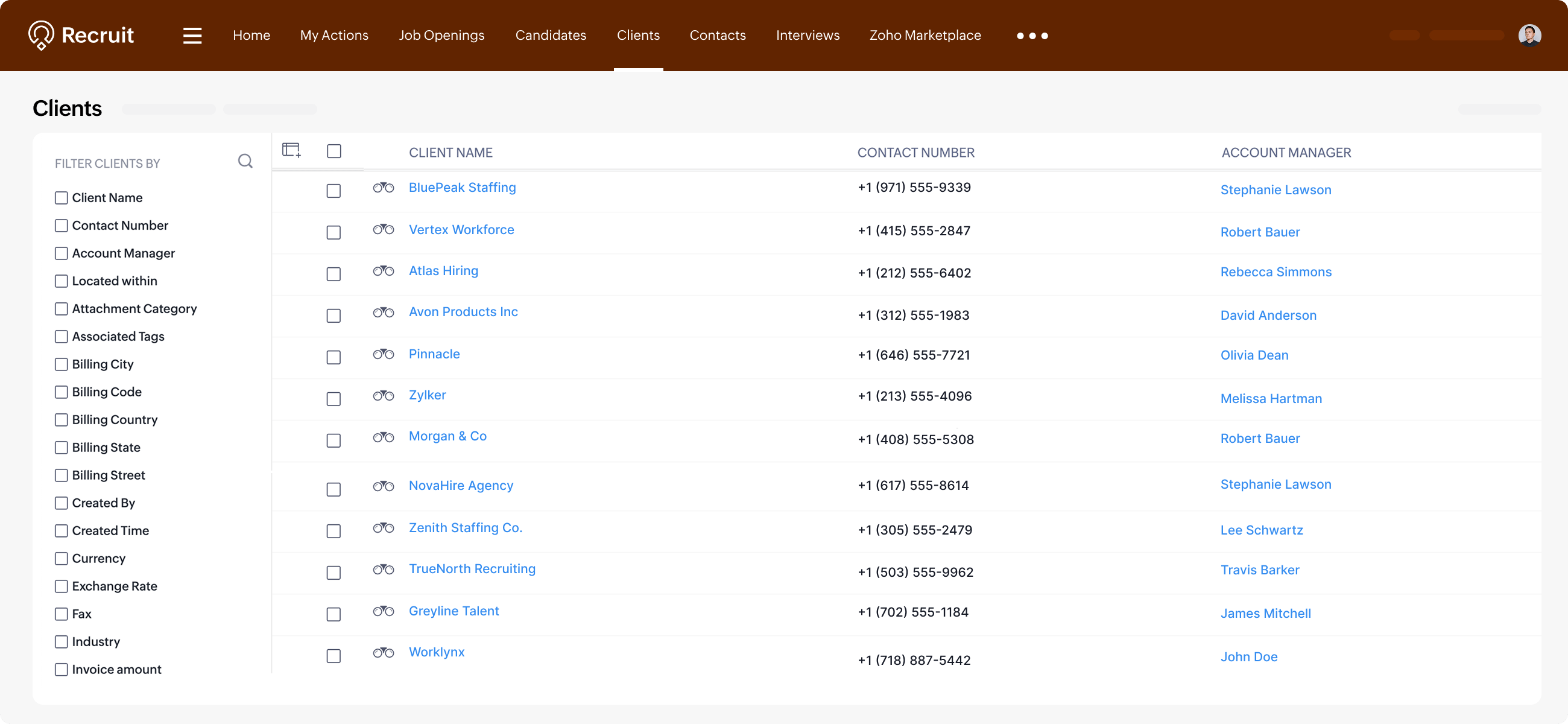
Task: Open the filter search magnifier icon
Action: tap(245, 161)
